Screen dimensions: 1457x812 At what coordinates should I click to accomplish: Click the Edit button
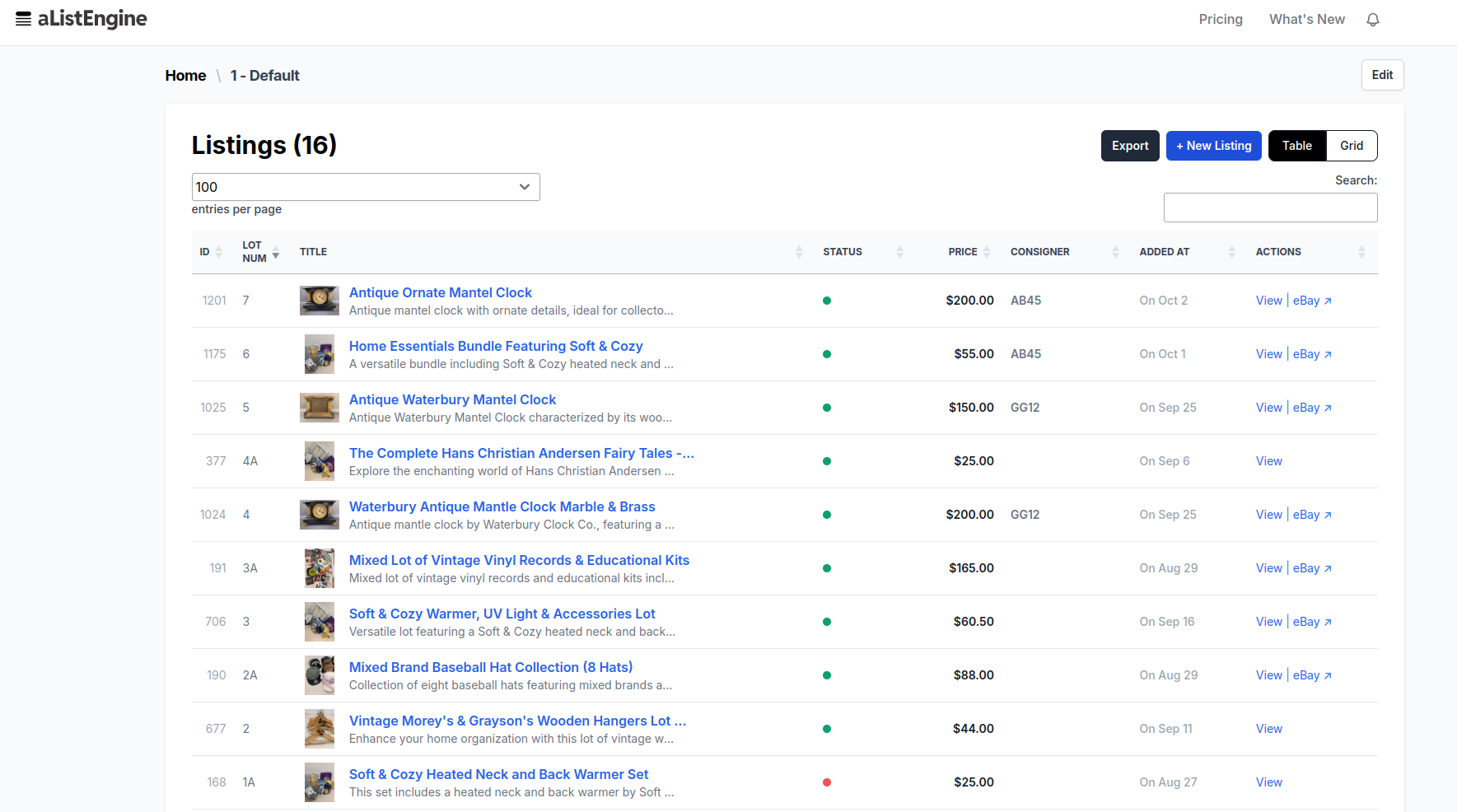coord(1382,75)
